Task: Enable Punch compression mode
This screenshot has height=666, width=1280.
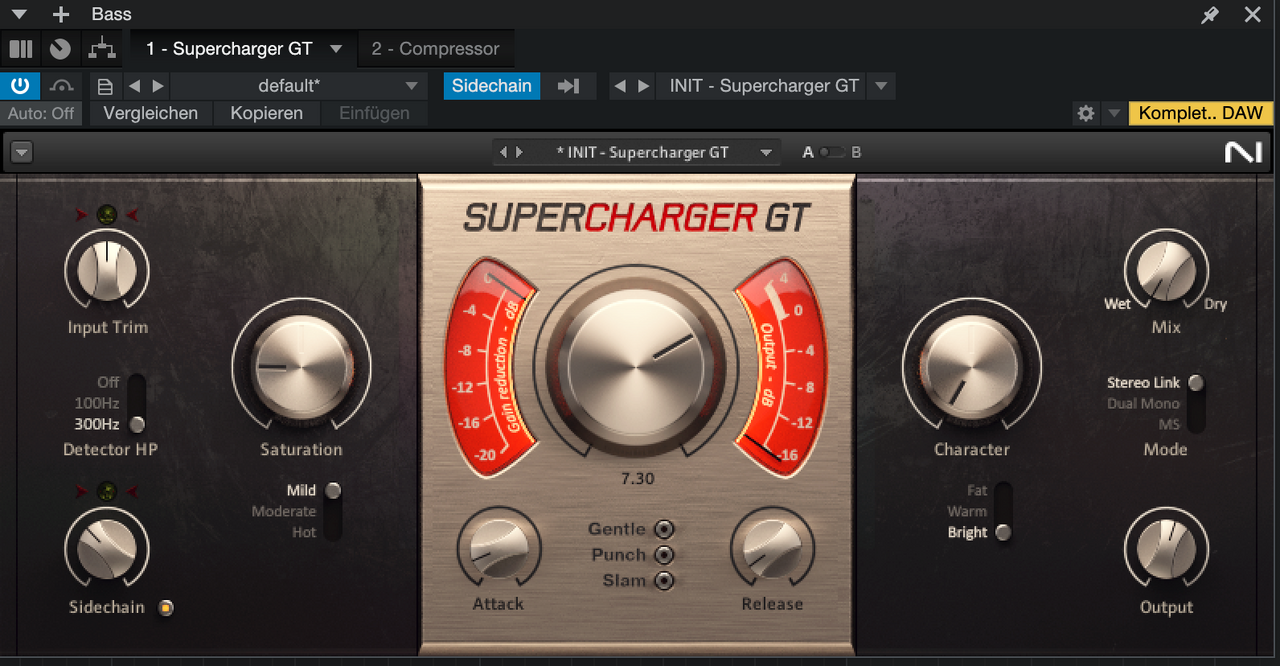Action: coord(664,555)
